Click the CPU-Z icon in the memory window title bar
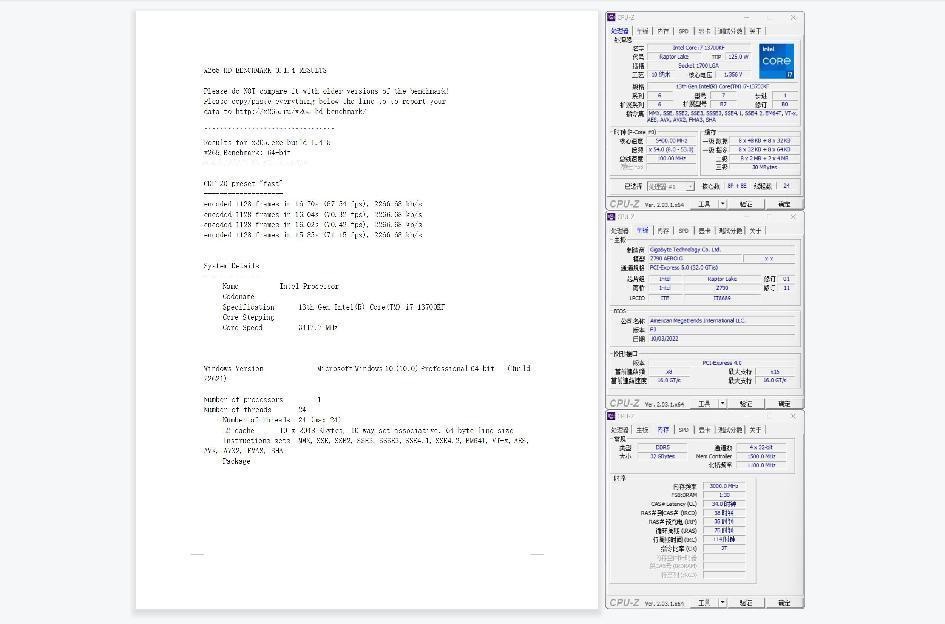The width and height of the screenshot is (945, 624). (x=612, y=416)
